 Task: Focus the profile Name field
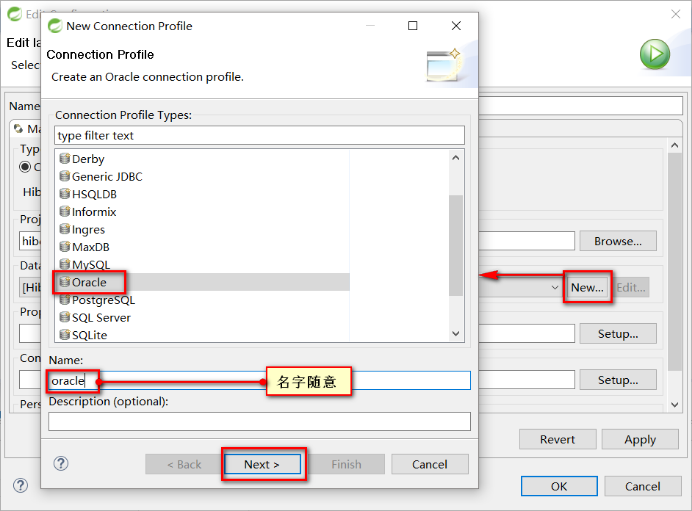(x=260, y=380)
